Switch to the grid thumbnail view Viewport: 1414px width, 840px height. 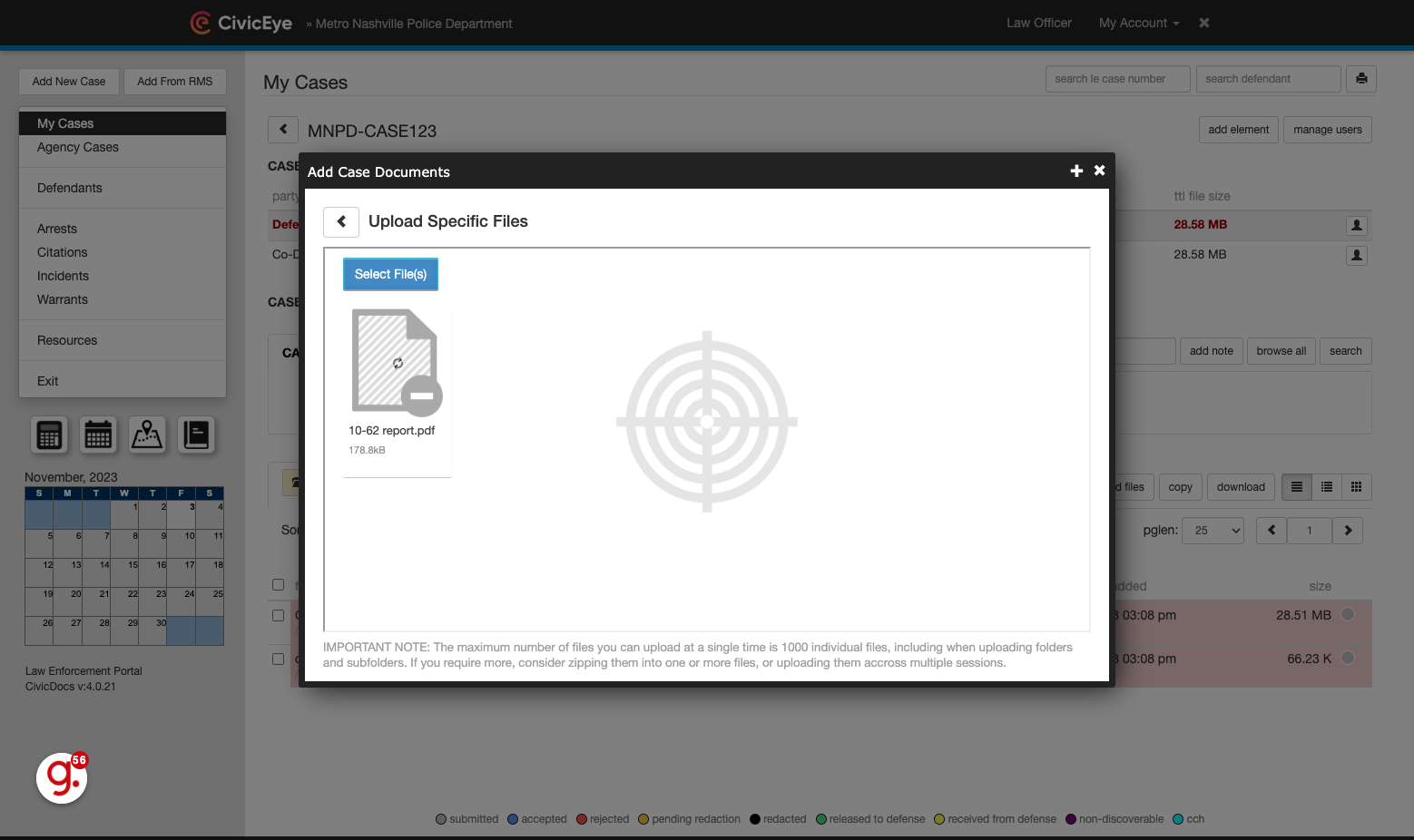coord(1357,487)
